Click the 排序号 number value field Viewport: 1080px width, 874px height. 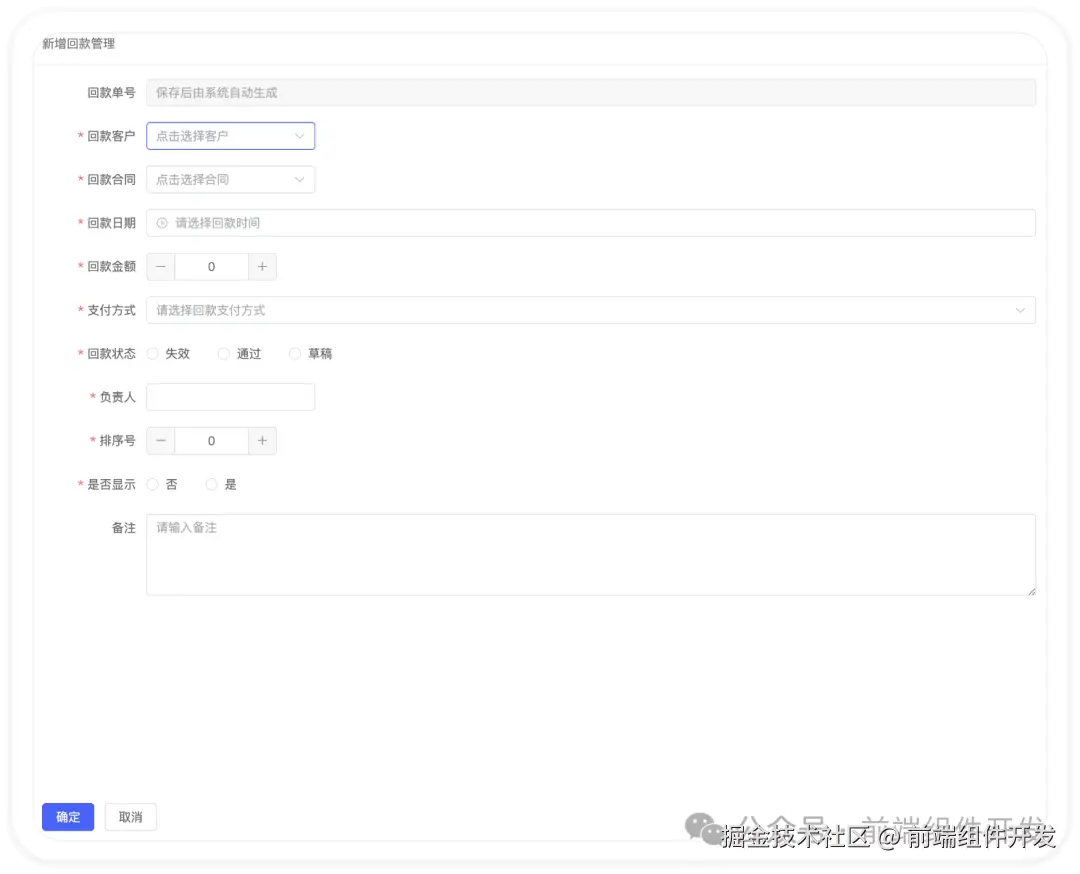[211, 440]
